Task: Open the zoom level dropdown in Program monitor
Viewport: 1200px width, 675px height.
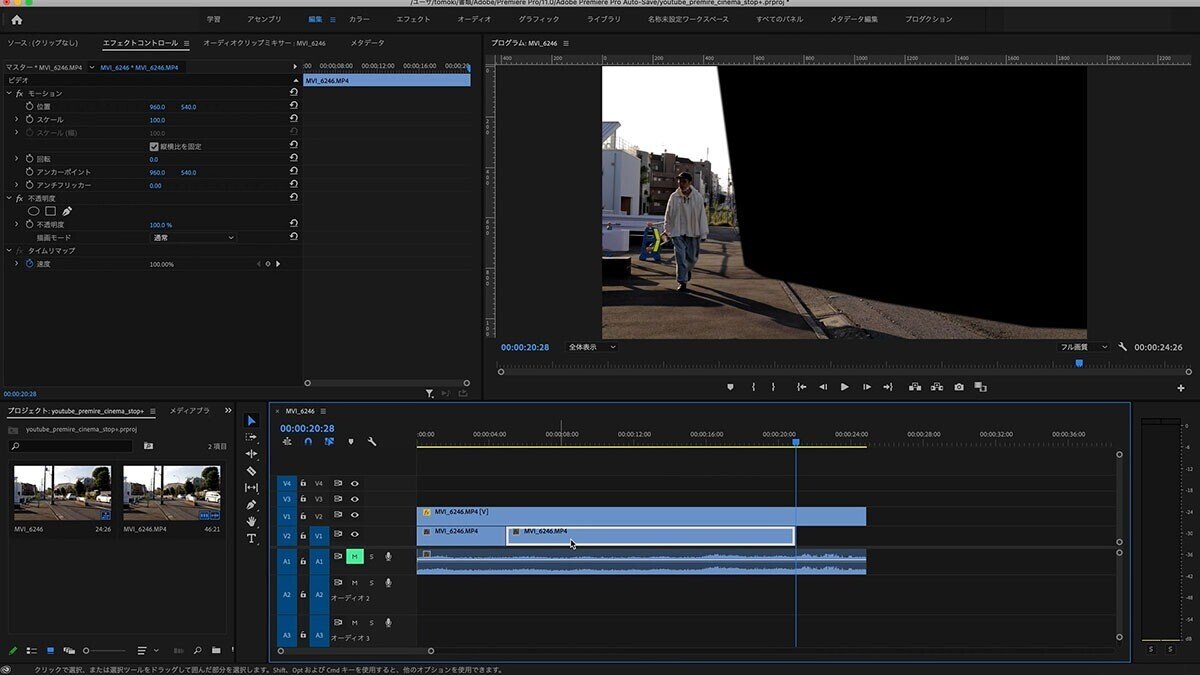Action: [591, 347]
